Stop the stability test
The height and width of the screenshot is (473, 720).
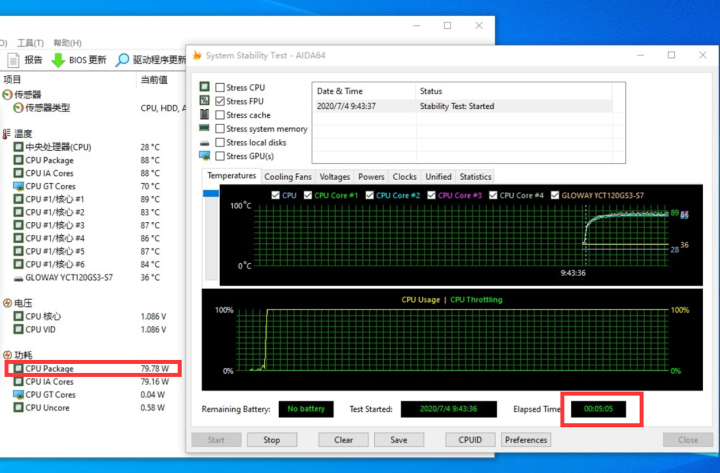pos(271,440)
